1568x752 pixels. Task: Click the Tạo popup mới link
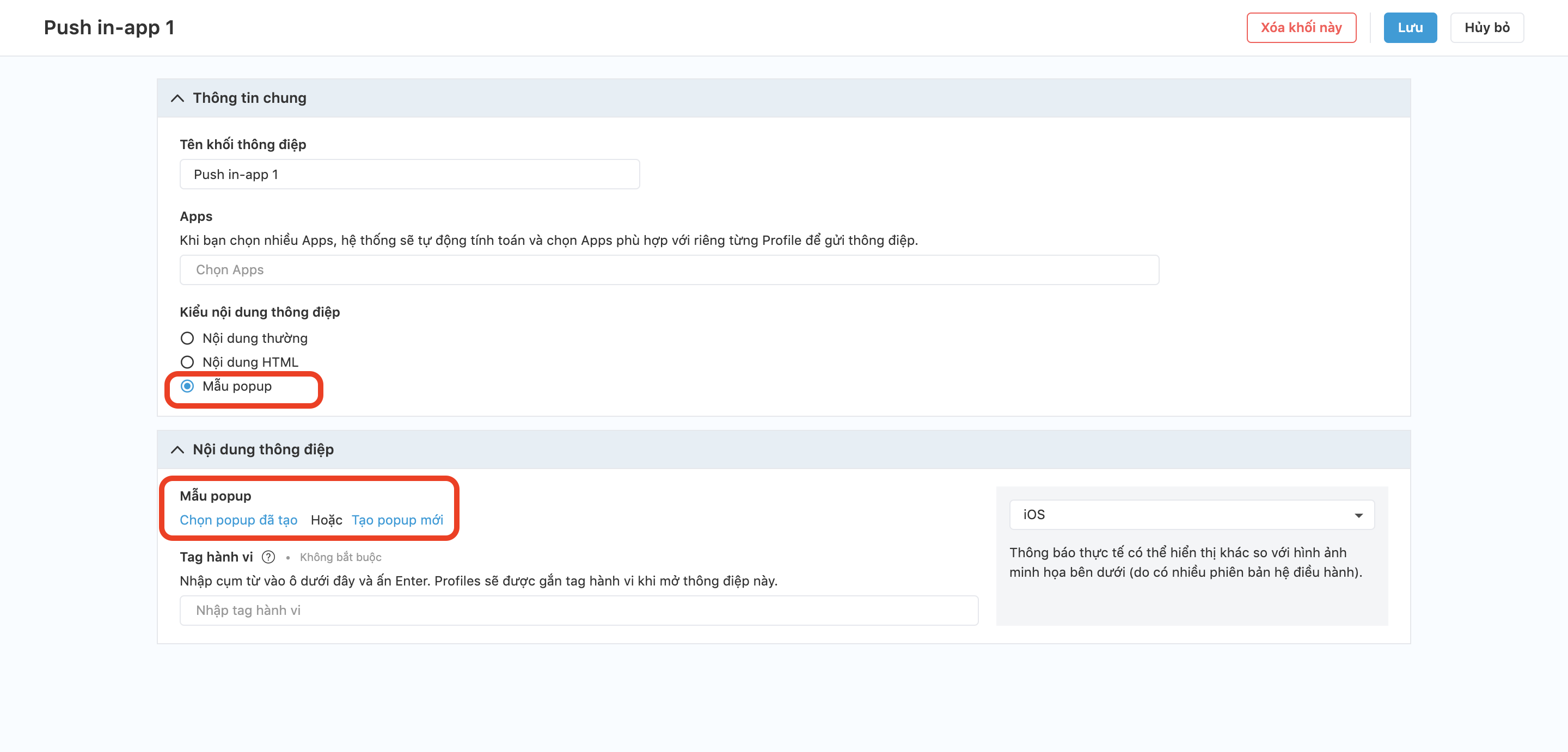coord(397,520)
